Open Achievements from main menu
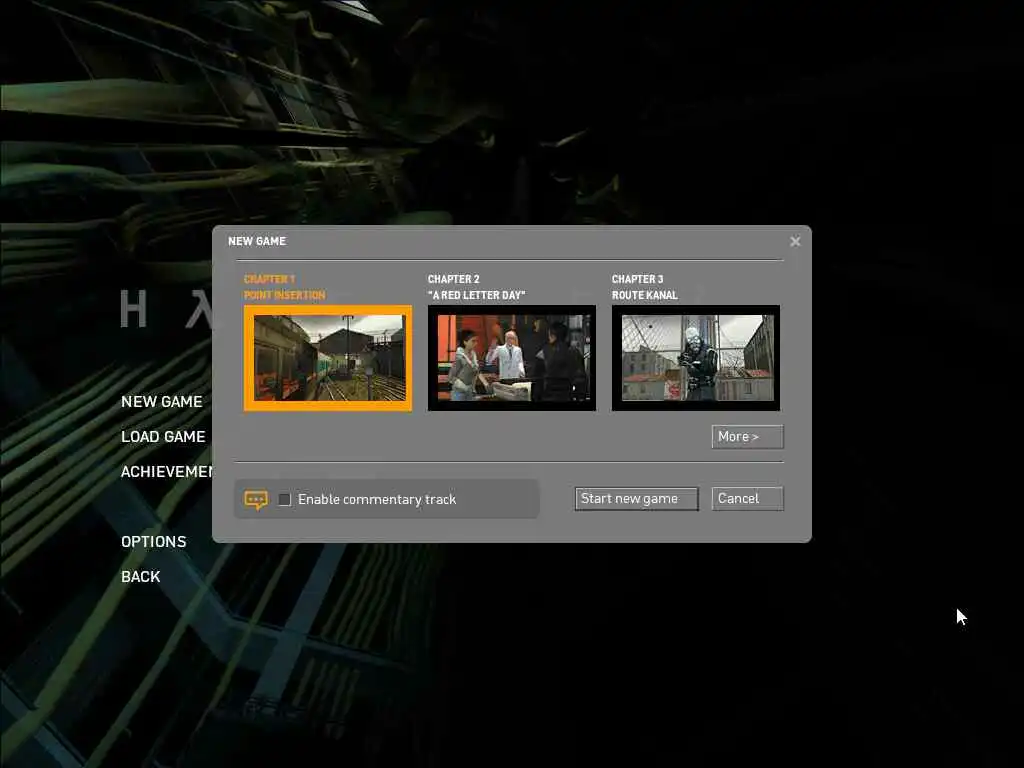The width and height of the screenshot is (1024, 768). point(167,472)
